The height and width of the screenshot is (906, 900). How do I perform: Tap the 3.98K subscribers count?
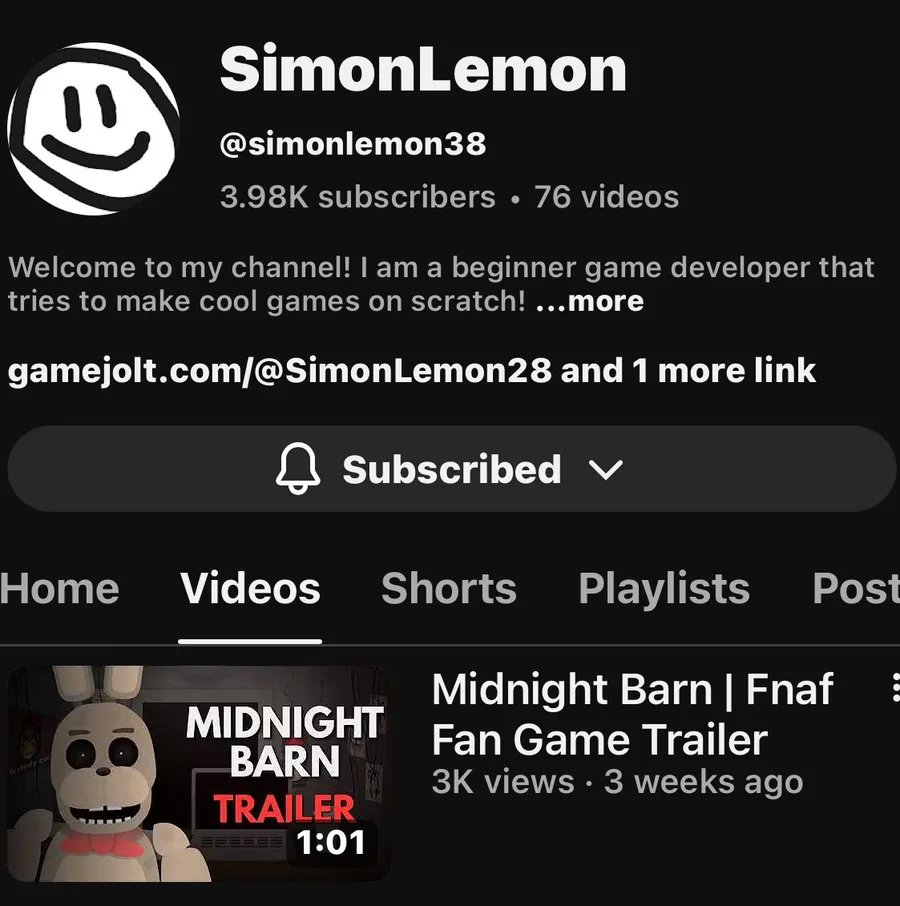pos(358,197)
